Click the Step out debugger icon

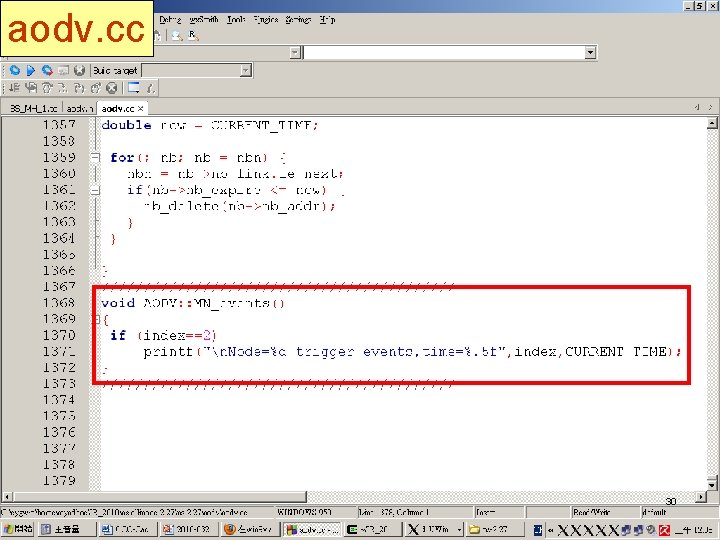point(96,88)
